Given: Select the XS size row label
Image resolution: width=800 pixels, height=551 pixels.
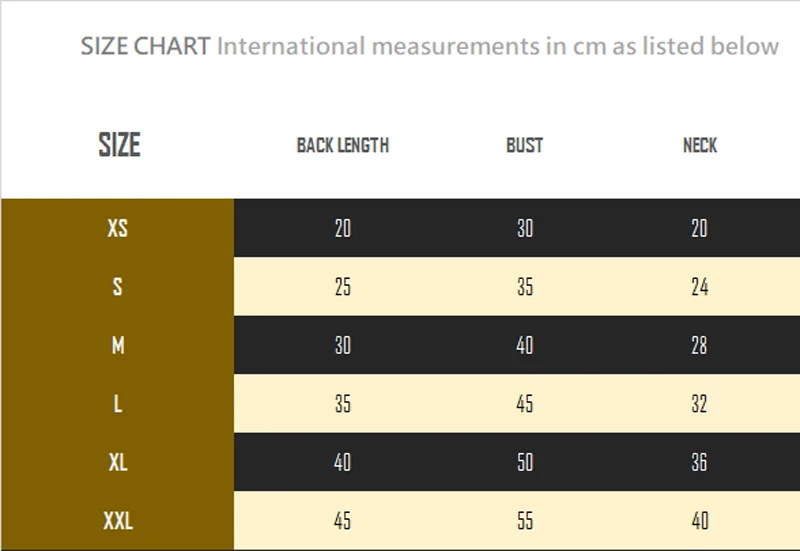Looking at the screenshot, I should (118, 228).
